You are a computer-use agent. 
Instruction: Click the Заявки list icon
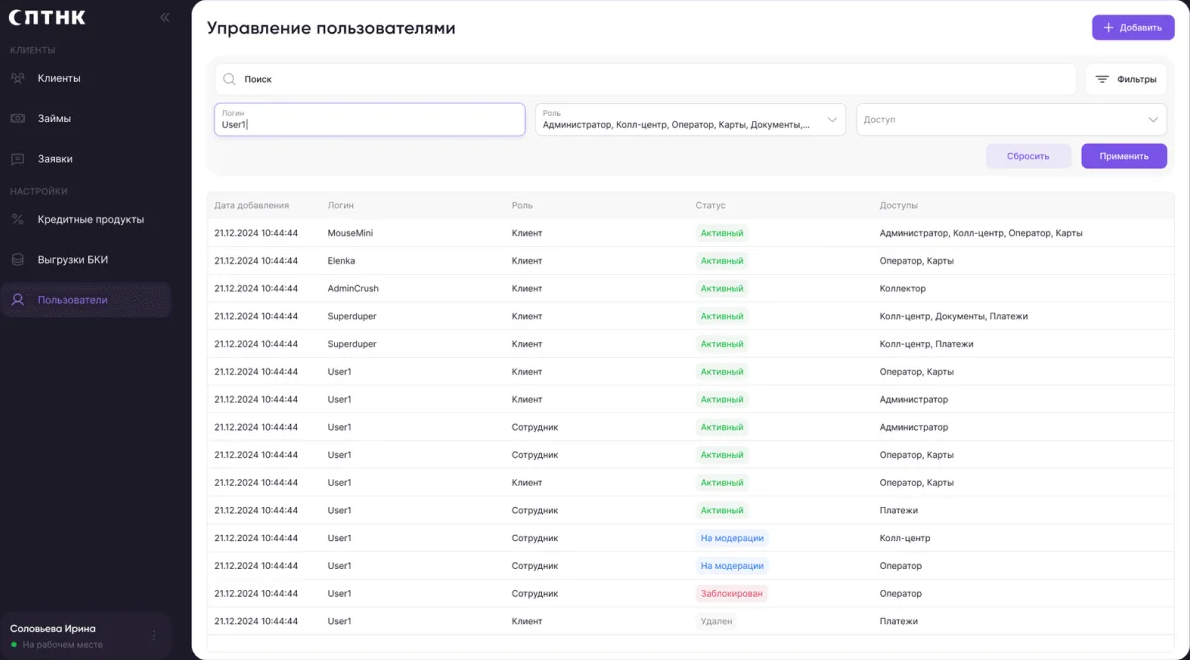click(17, 159)
